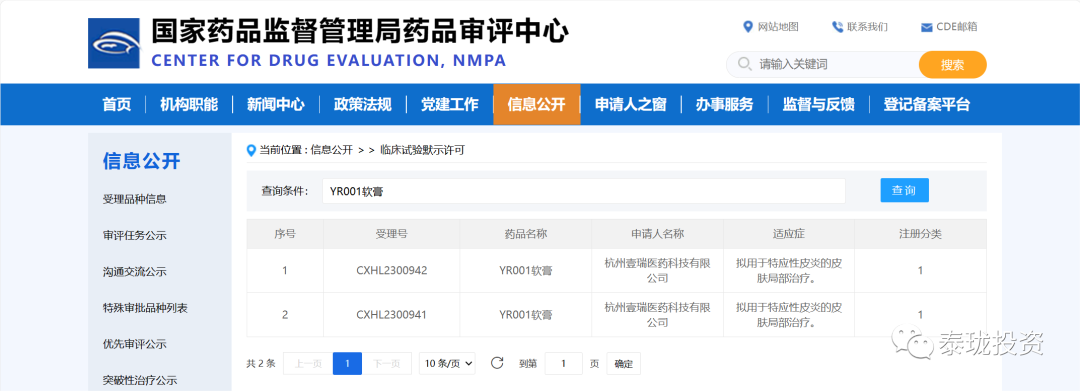The width and height of the screenshot is (1080, 391).
Task: Click the 下一页 pagination button
Action: [387, 363]
